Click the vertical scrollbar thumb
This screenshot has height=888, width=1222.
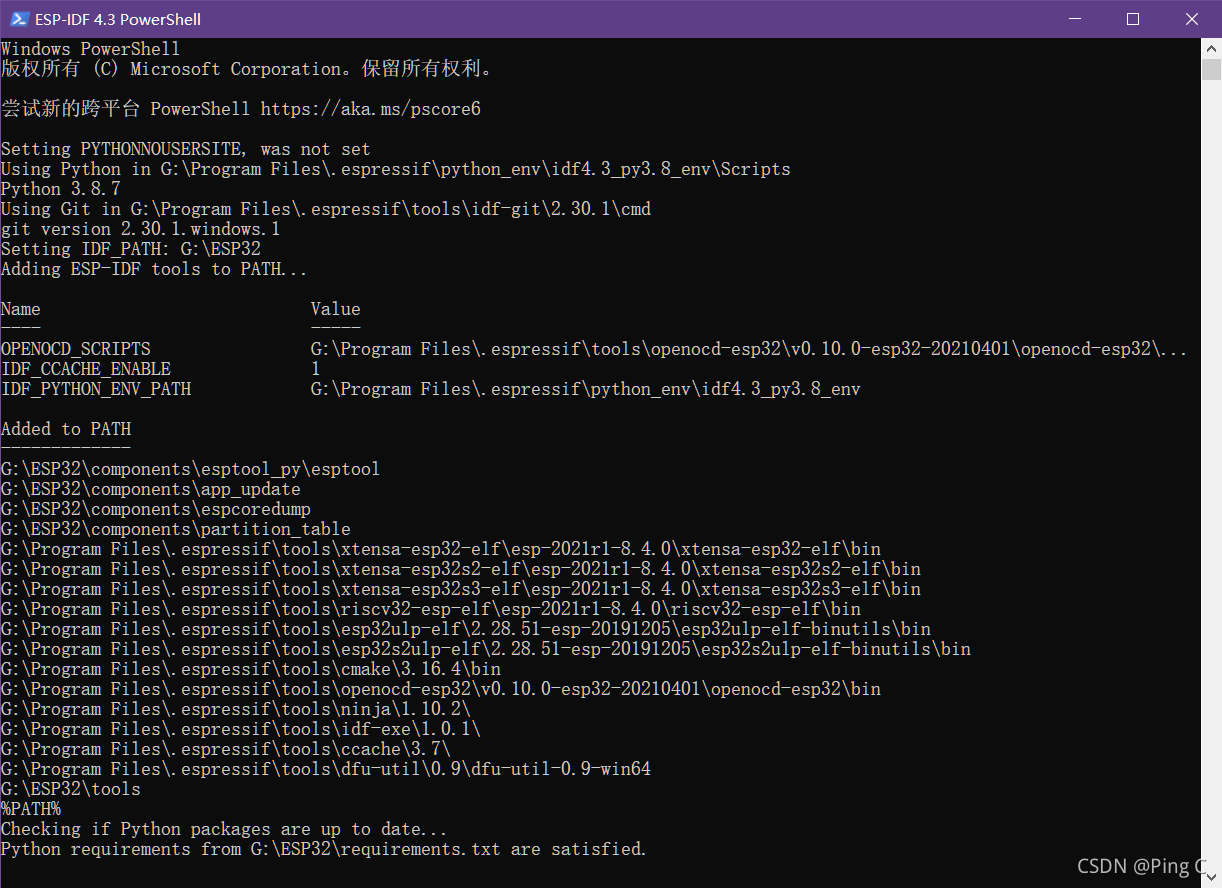pos(1211,70)
